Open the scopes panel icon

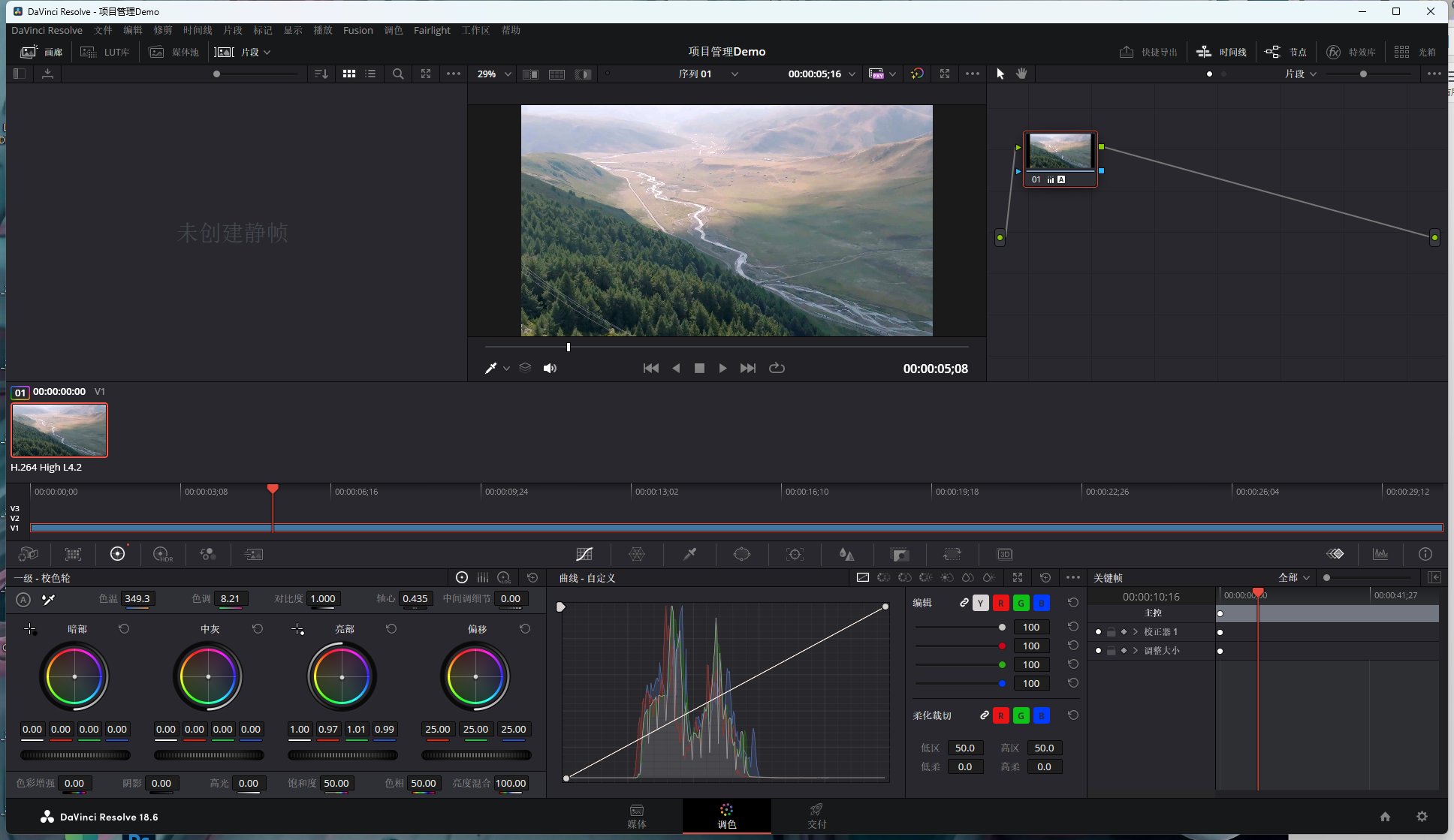point(1380,554)
